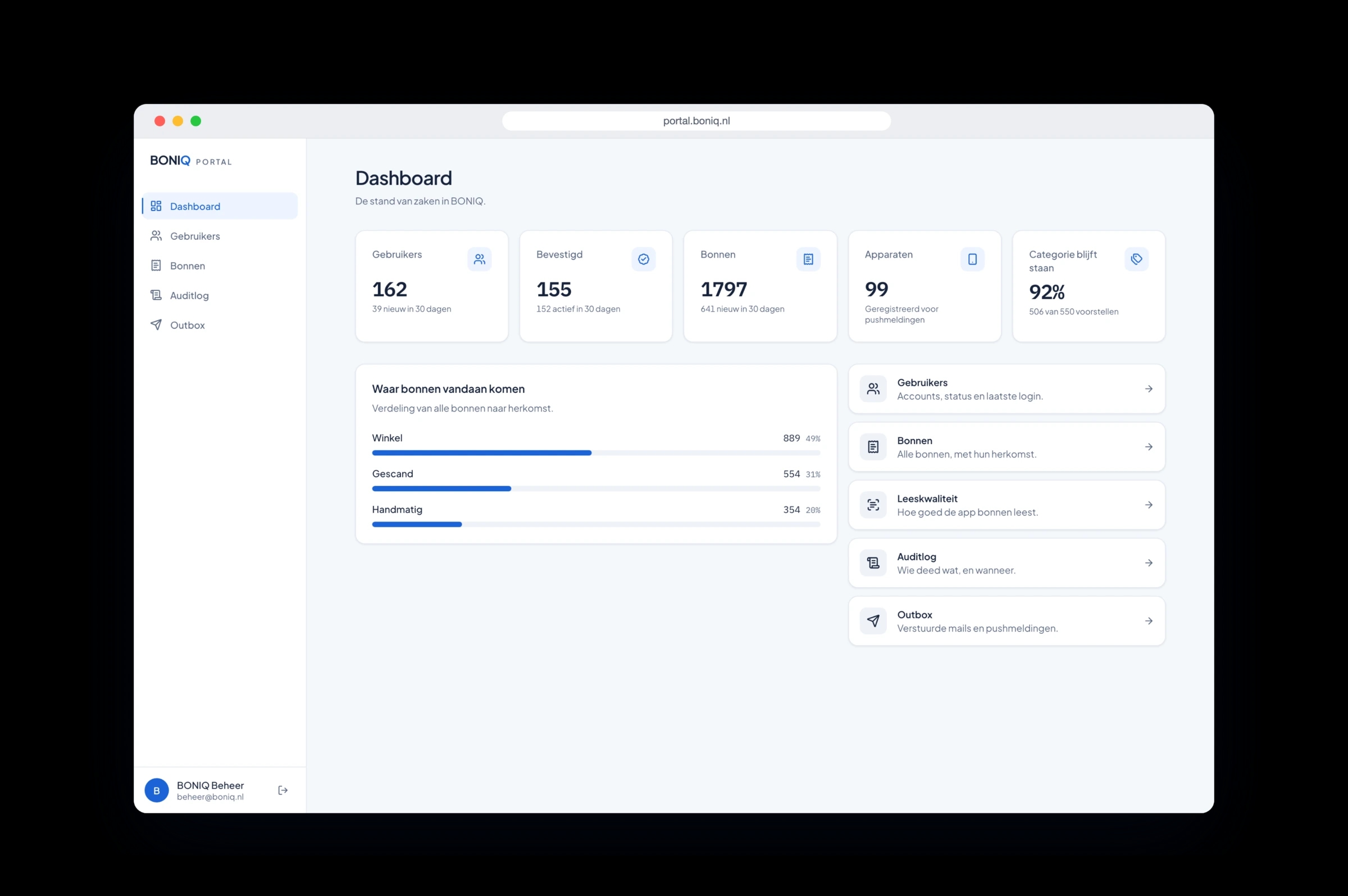Click the tag icon on Categorie card
The height and width of the screenshot is (896, 1348).
pyautogui.click(x=1136, y=259)
